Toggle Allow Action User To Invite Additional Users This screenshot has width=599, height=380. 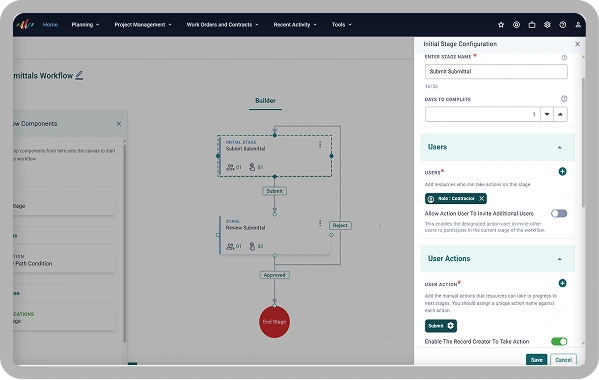click(x=559, y=213)
